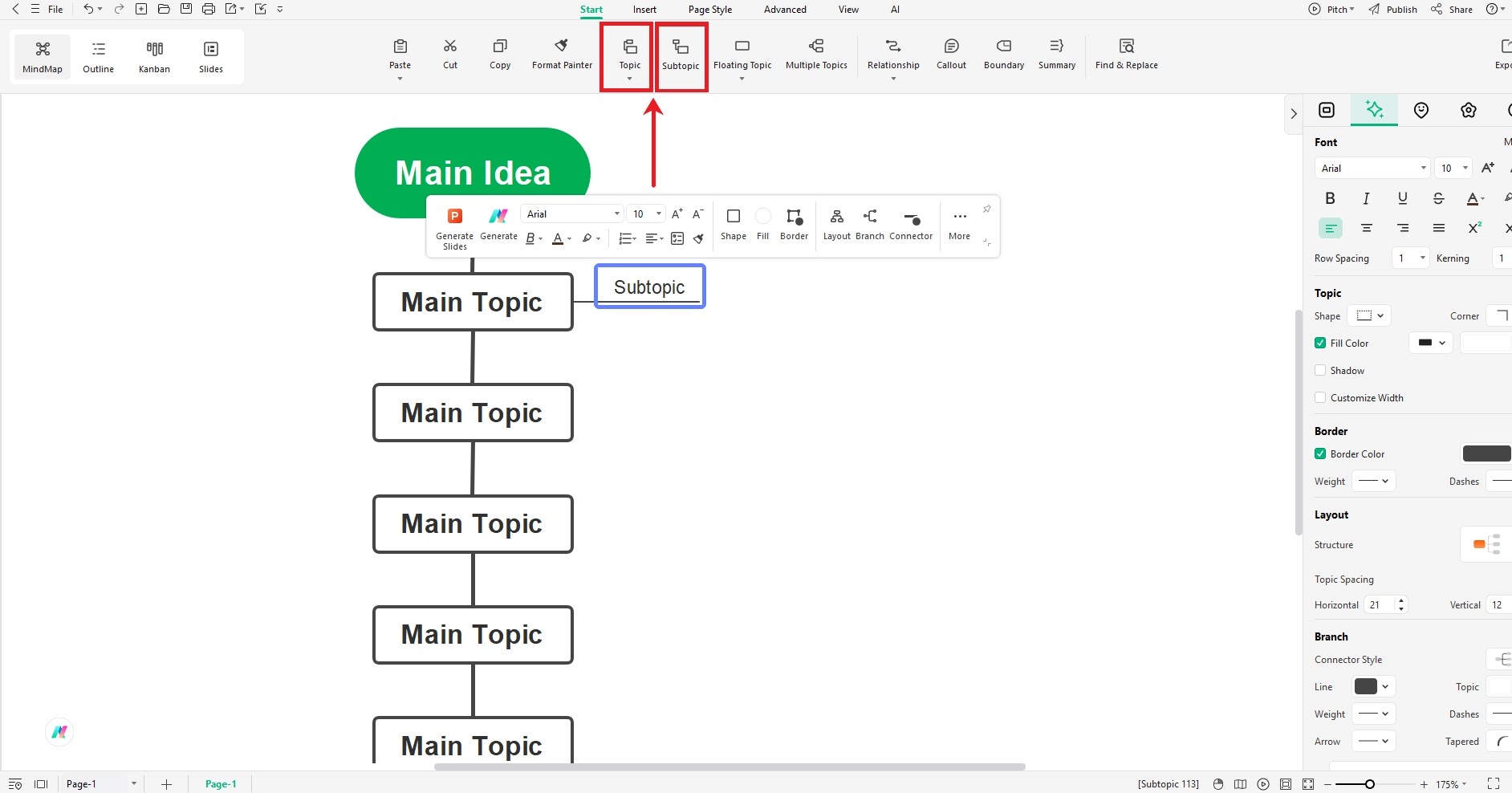
Task: Open Page-1 selector dropdown in status bar
Action: [101, 783]
